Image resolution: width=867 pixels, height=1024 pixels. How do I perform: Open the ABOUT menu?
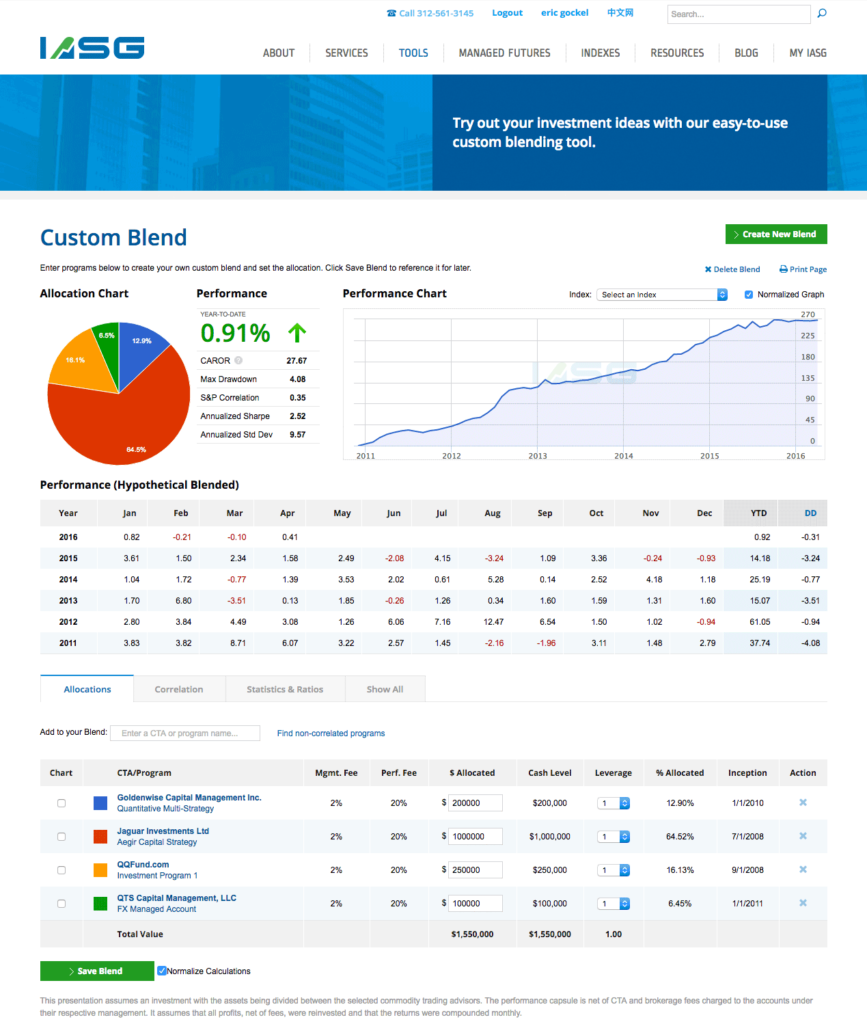click(279, 53)
